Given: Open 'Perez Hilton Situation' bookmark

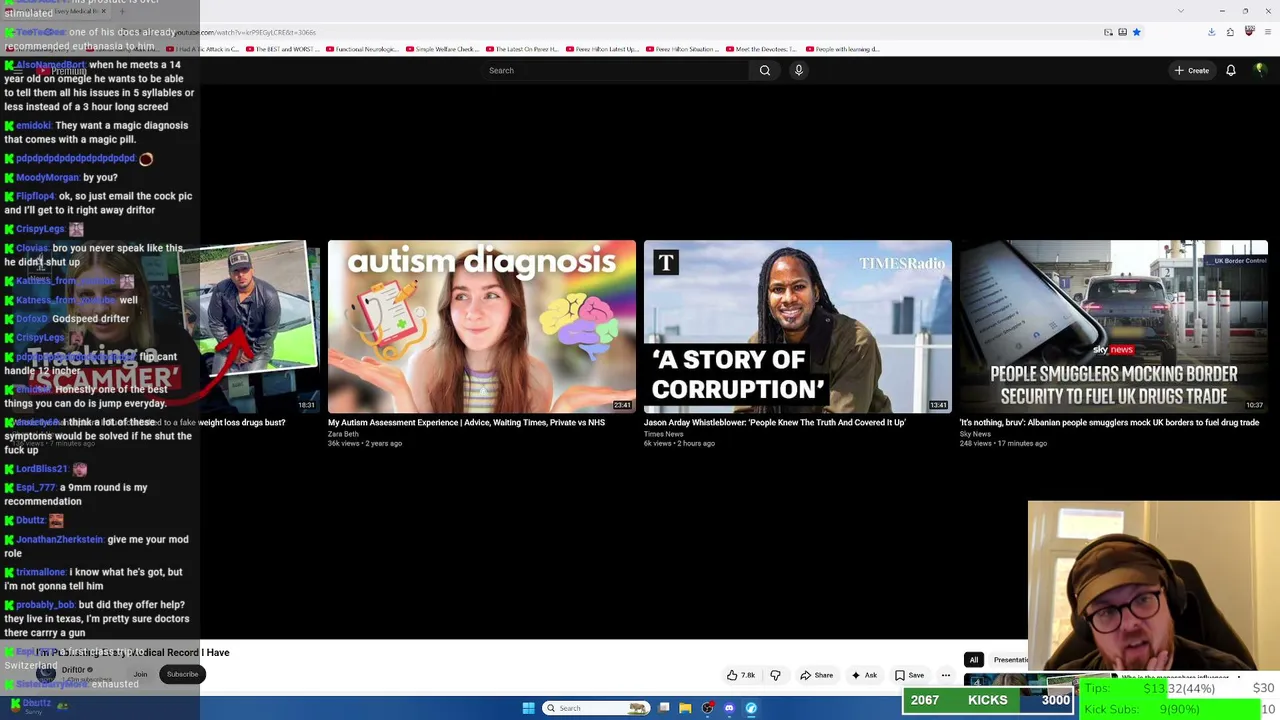Looking at the screenshot, I should click(682, 49).
